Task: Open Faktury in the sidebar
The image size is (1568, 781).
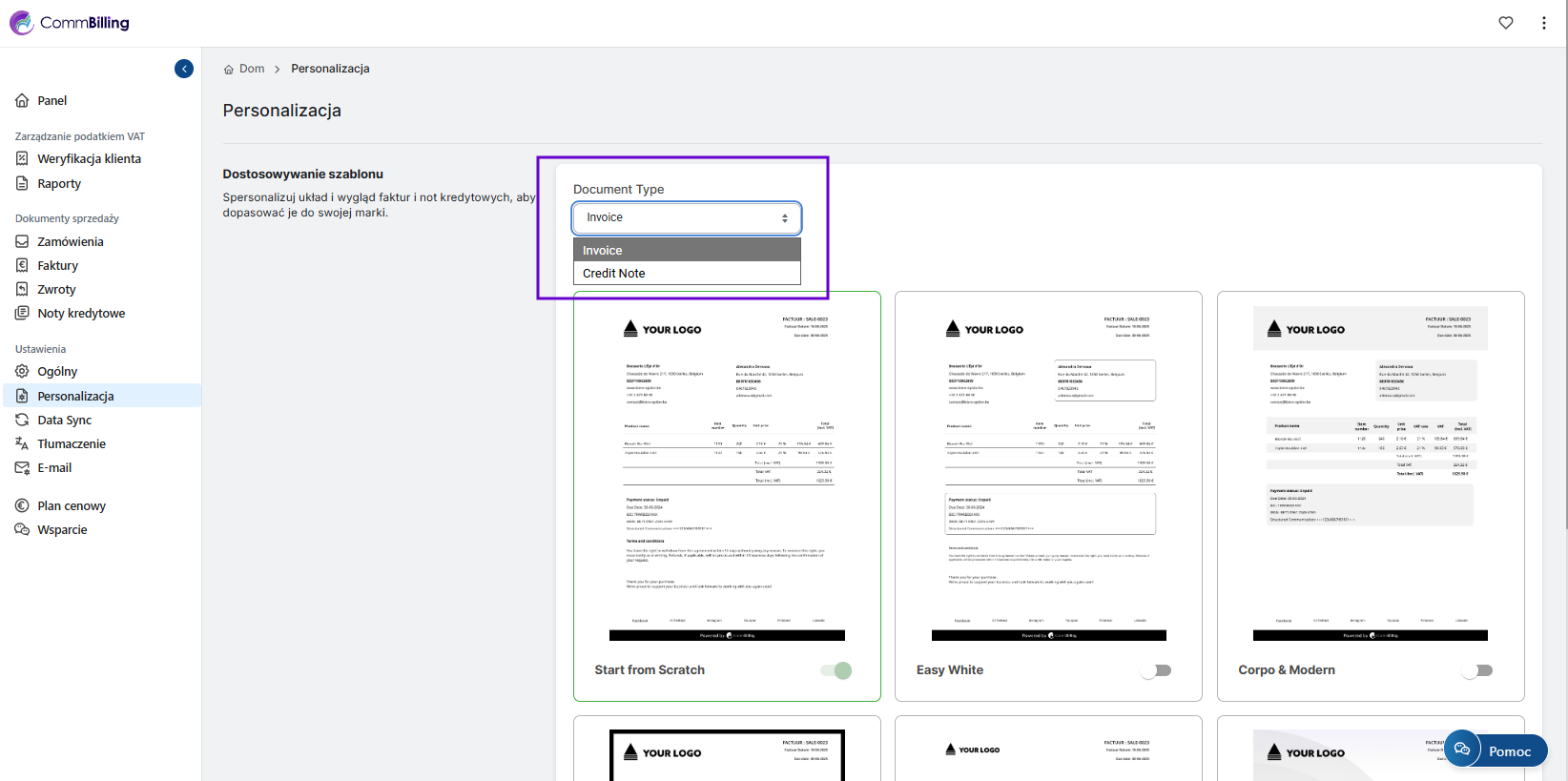Action: pyautogui.click(x=57, y=265)
